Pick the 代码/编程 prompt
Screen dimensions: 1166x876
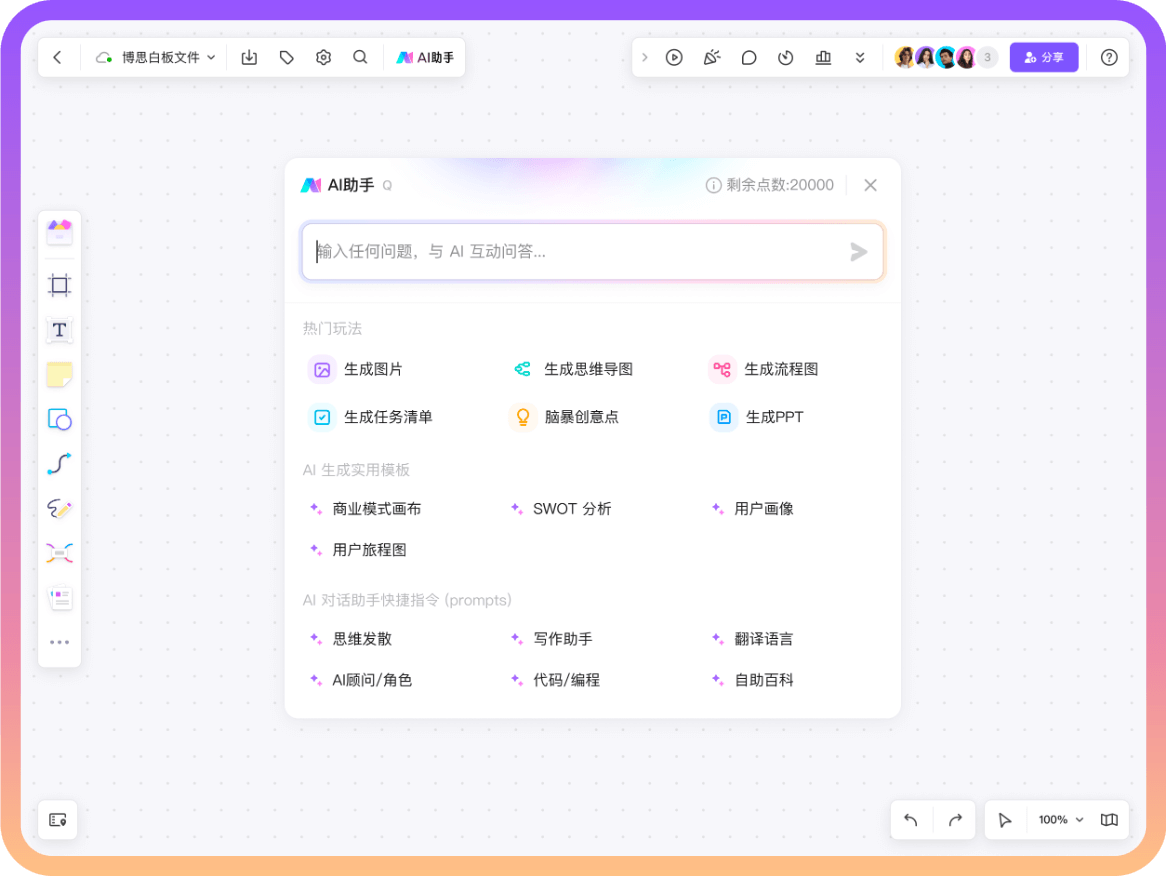(x=555, y=680)
